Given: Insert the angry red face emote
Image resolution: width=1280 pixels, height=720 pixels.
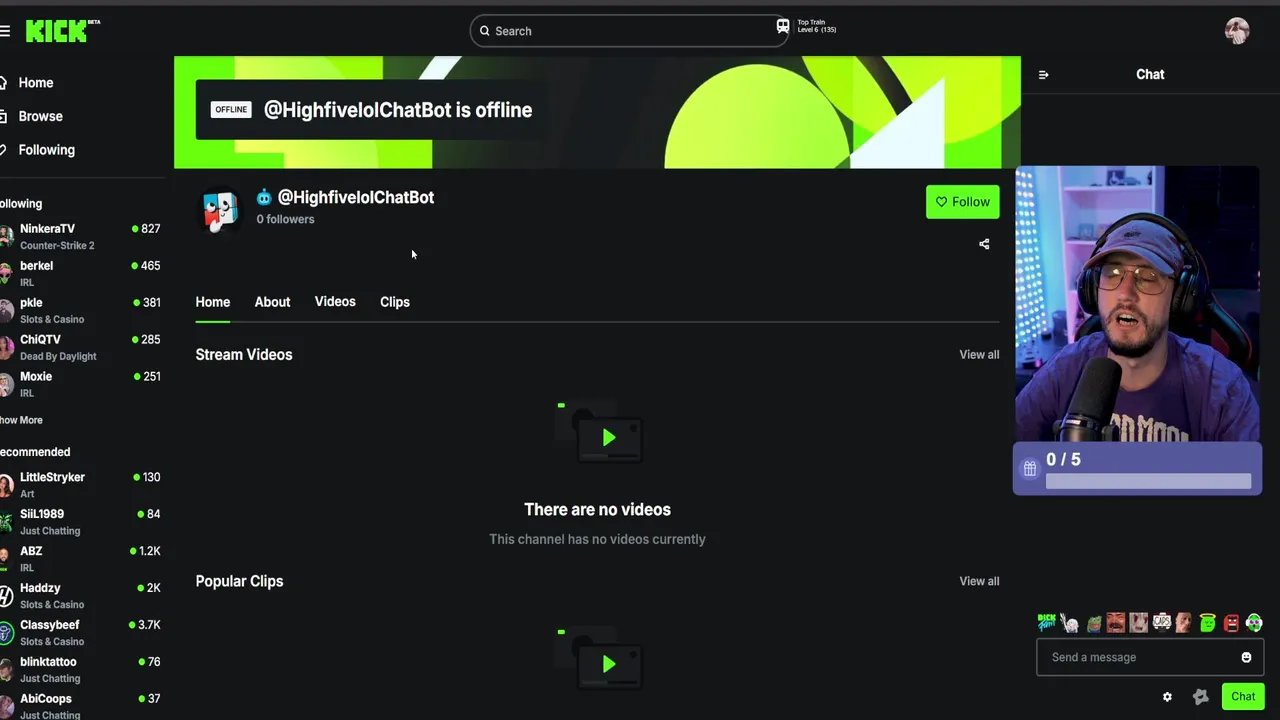Looking at the screenshot, I should point(1231,623).
